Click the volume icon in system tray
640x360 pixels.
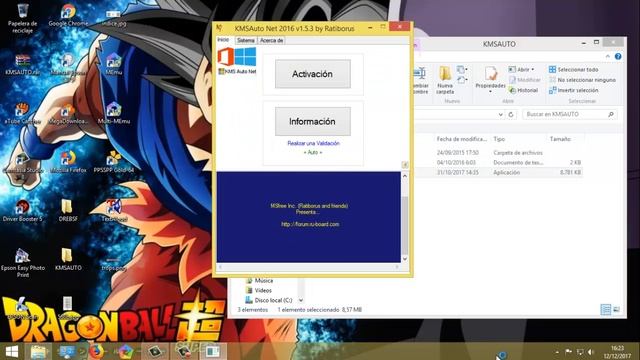[x=591, y=352]
